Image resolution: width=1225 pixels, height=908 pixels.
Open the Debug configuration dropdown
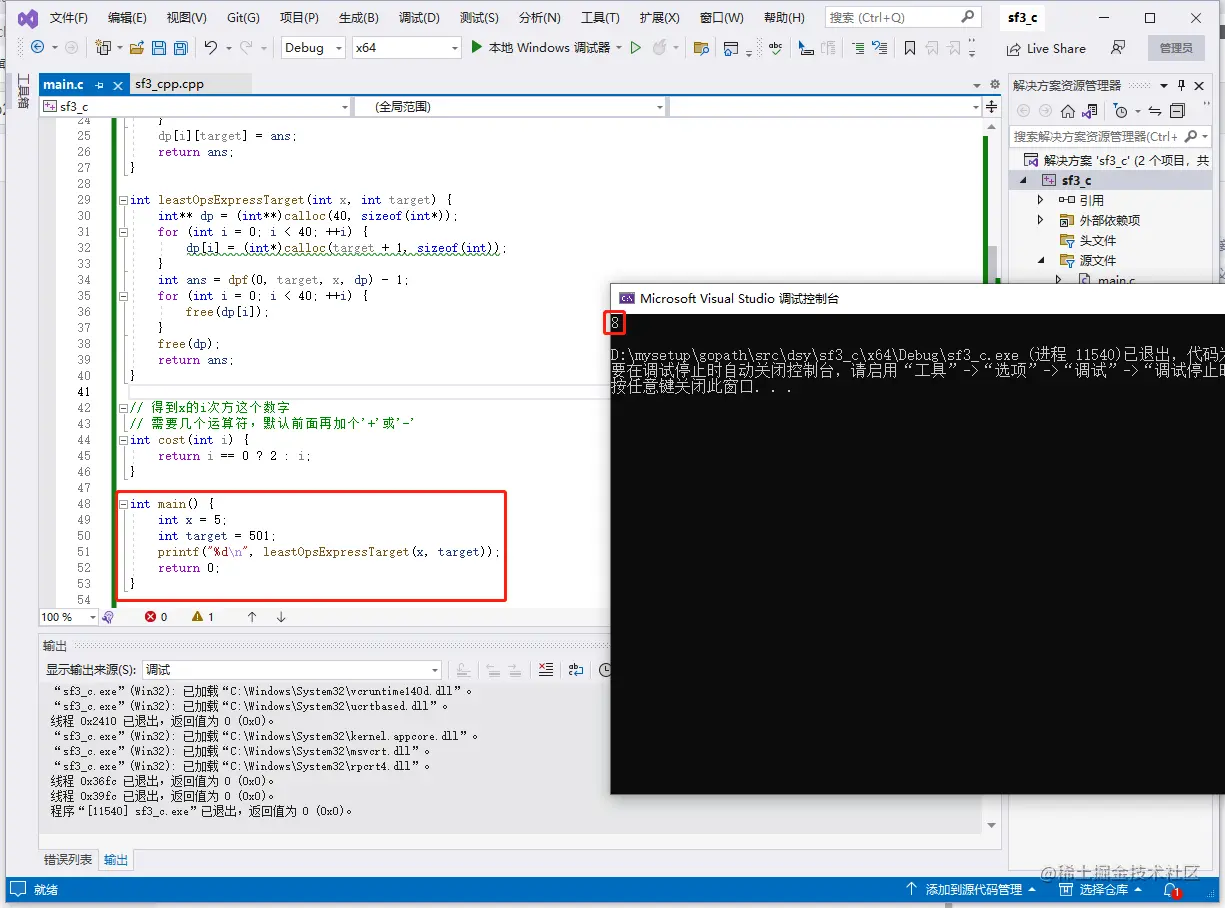tap(312, 47)
